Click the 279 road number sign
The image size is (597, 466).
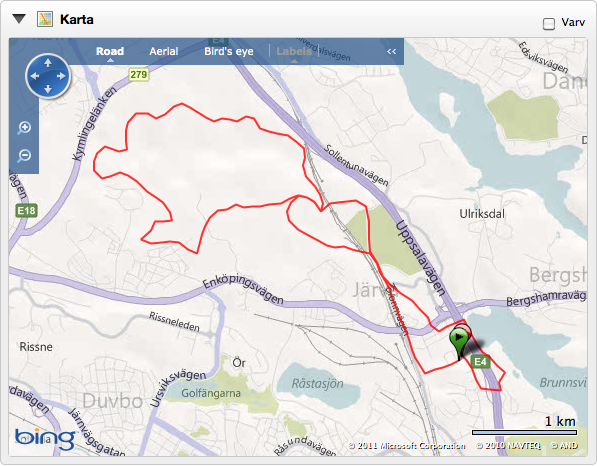coord(139,74)
